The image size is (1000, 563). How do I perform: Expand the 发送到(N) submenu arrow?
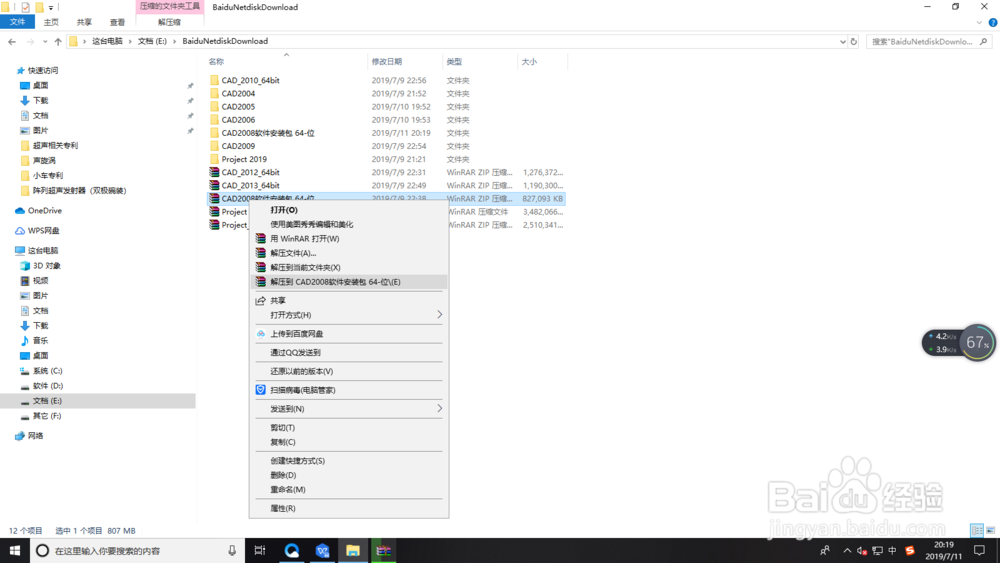pos(439,409)
